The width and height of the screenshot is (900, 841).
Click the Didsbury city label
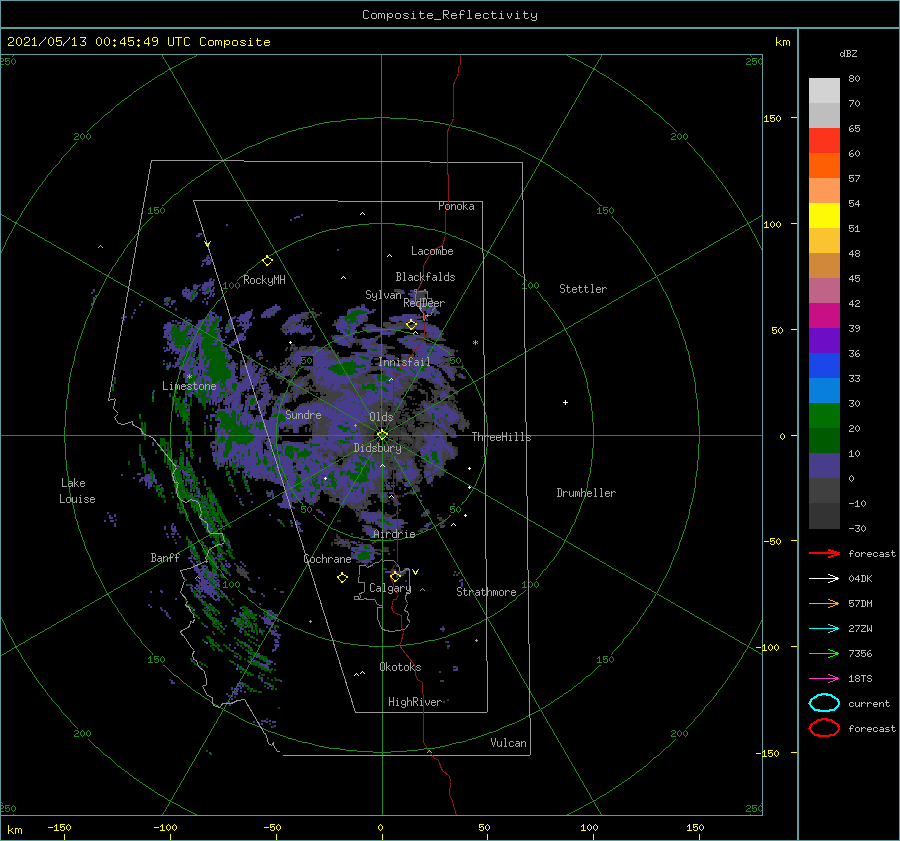[378, 448]
